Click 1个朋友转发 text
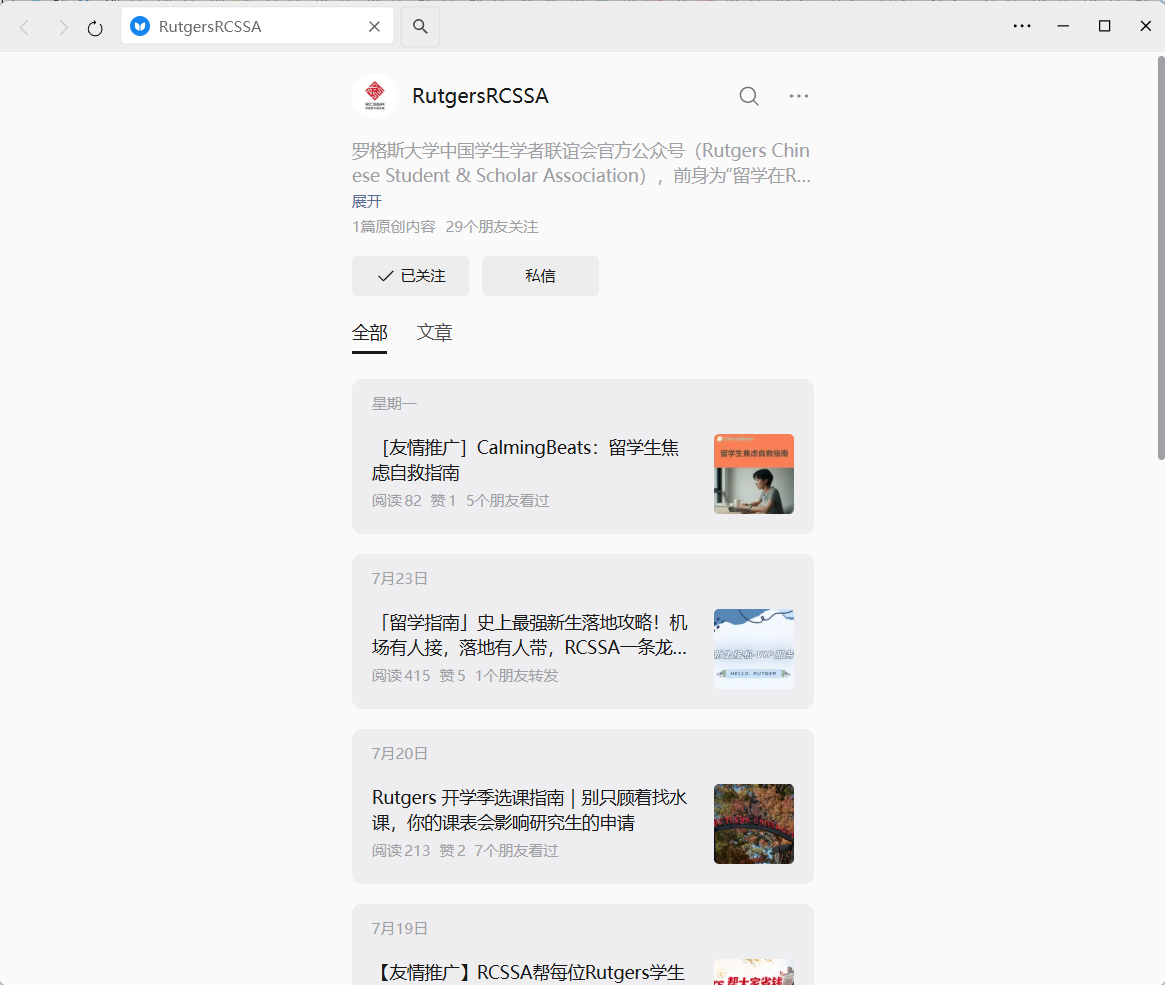The image size is (1165, 985). coord(516,676)
